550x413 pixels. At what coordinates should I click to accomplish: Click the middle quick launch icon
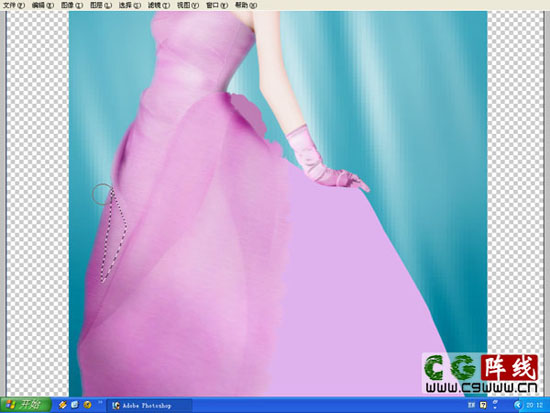[x=75, y=405]
